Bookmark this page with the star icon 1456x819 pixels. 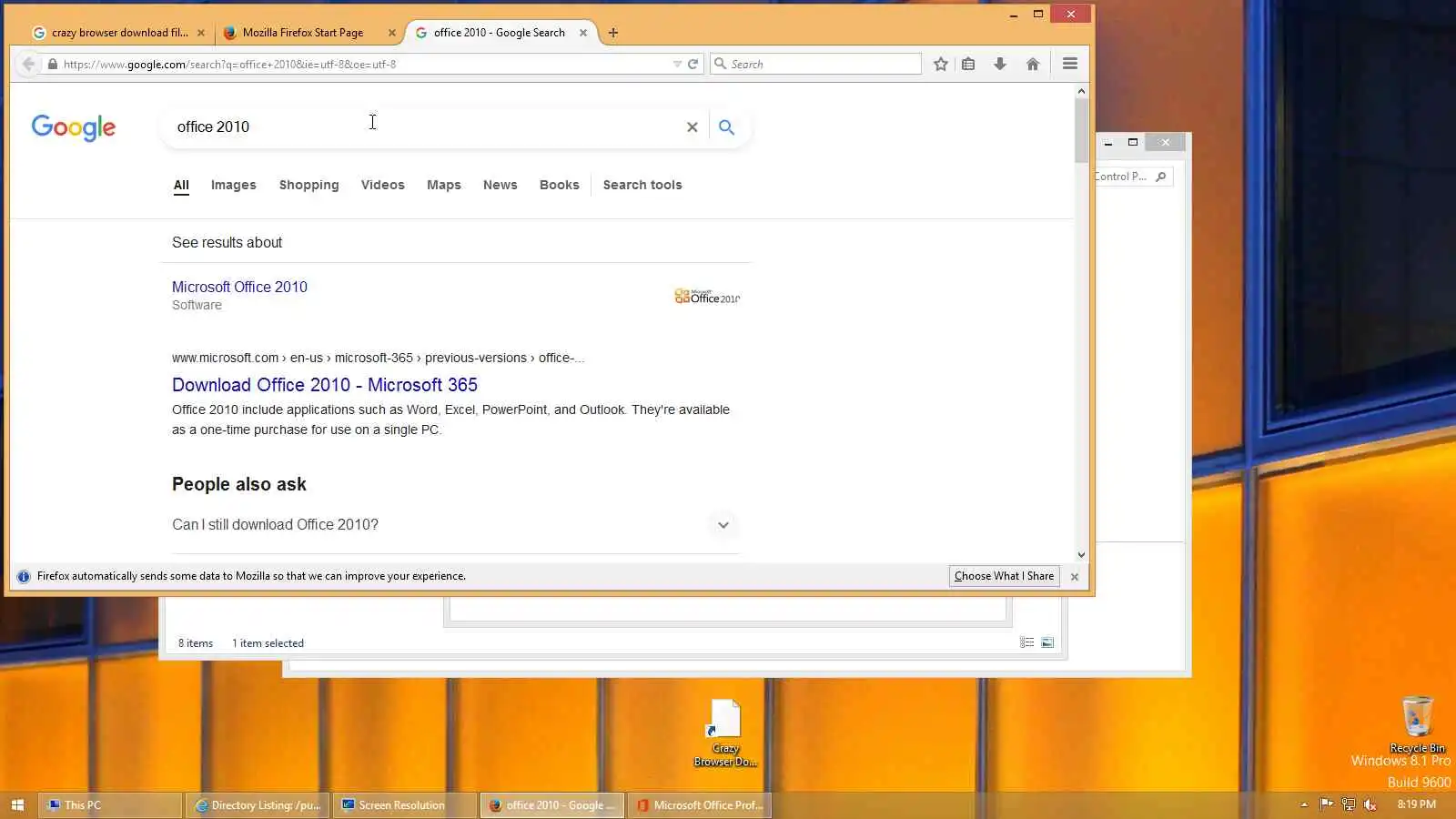click(941, 64)
